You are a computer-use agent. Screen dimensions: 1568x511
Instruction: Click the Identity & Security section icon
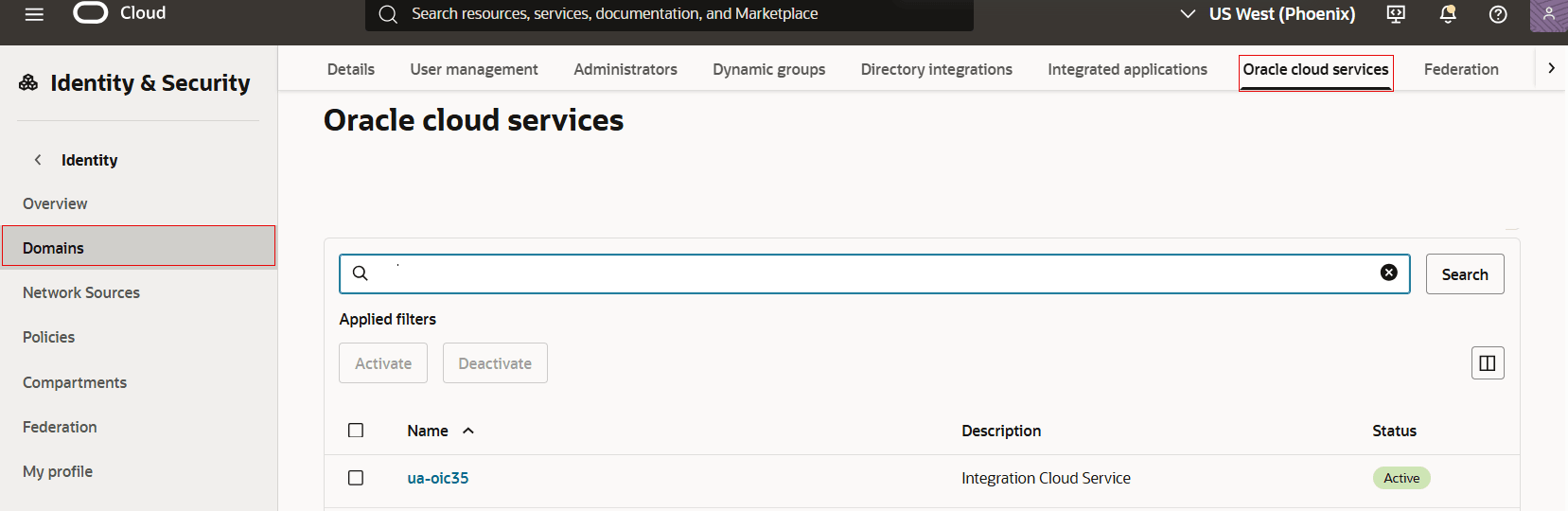coord(28,83)
